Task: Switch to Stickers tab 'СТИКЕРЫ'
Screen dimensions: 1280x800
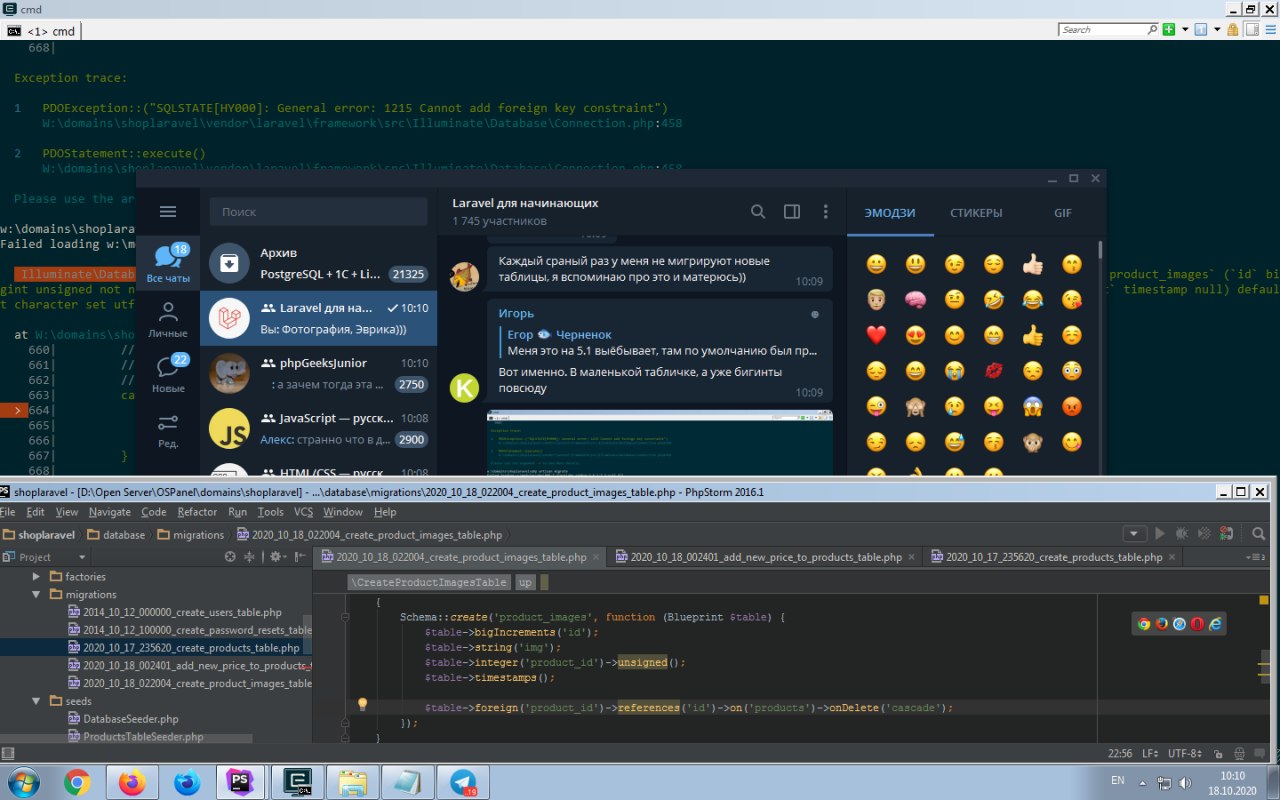Action: click(976, 212)
